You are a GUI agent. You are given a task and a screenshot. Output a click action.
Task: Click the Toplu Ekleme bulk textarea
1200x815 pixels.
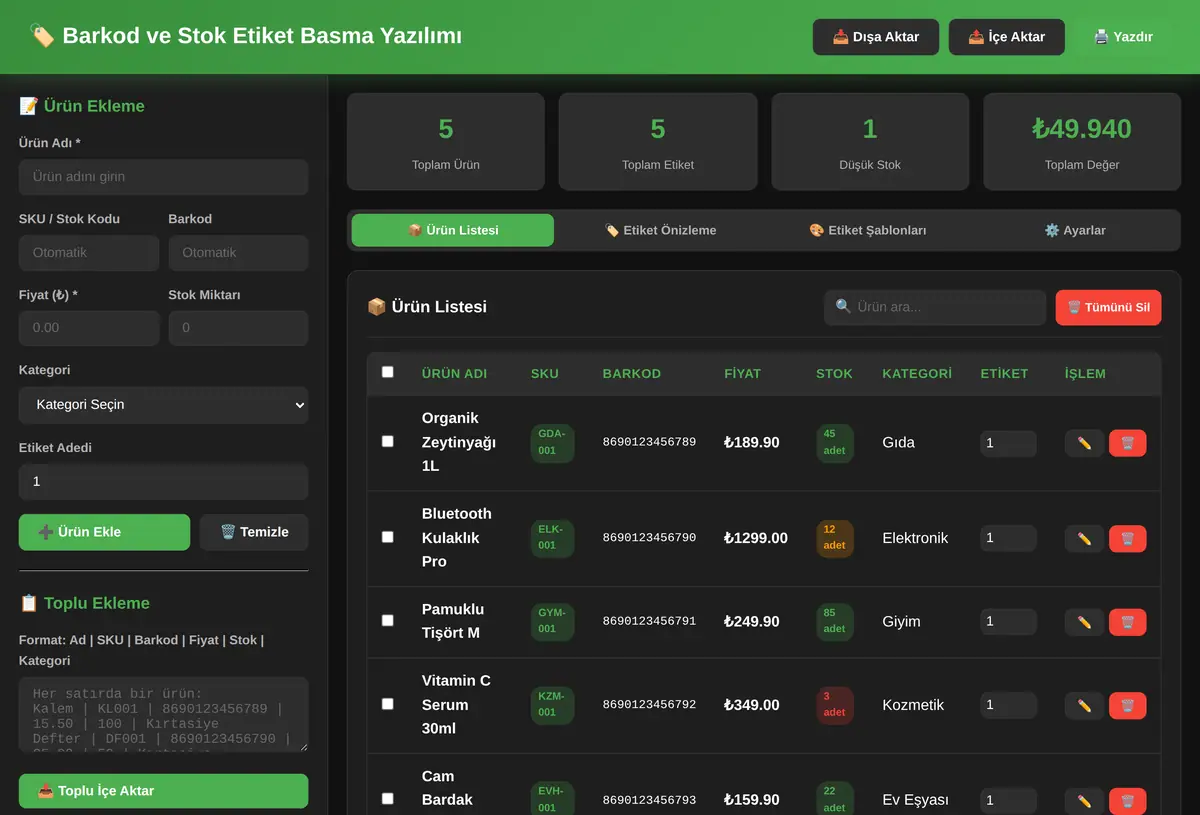164,715
